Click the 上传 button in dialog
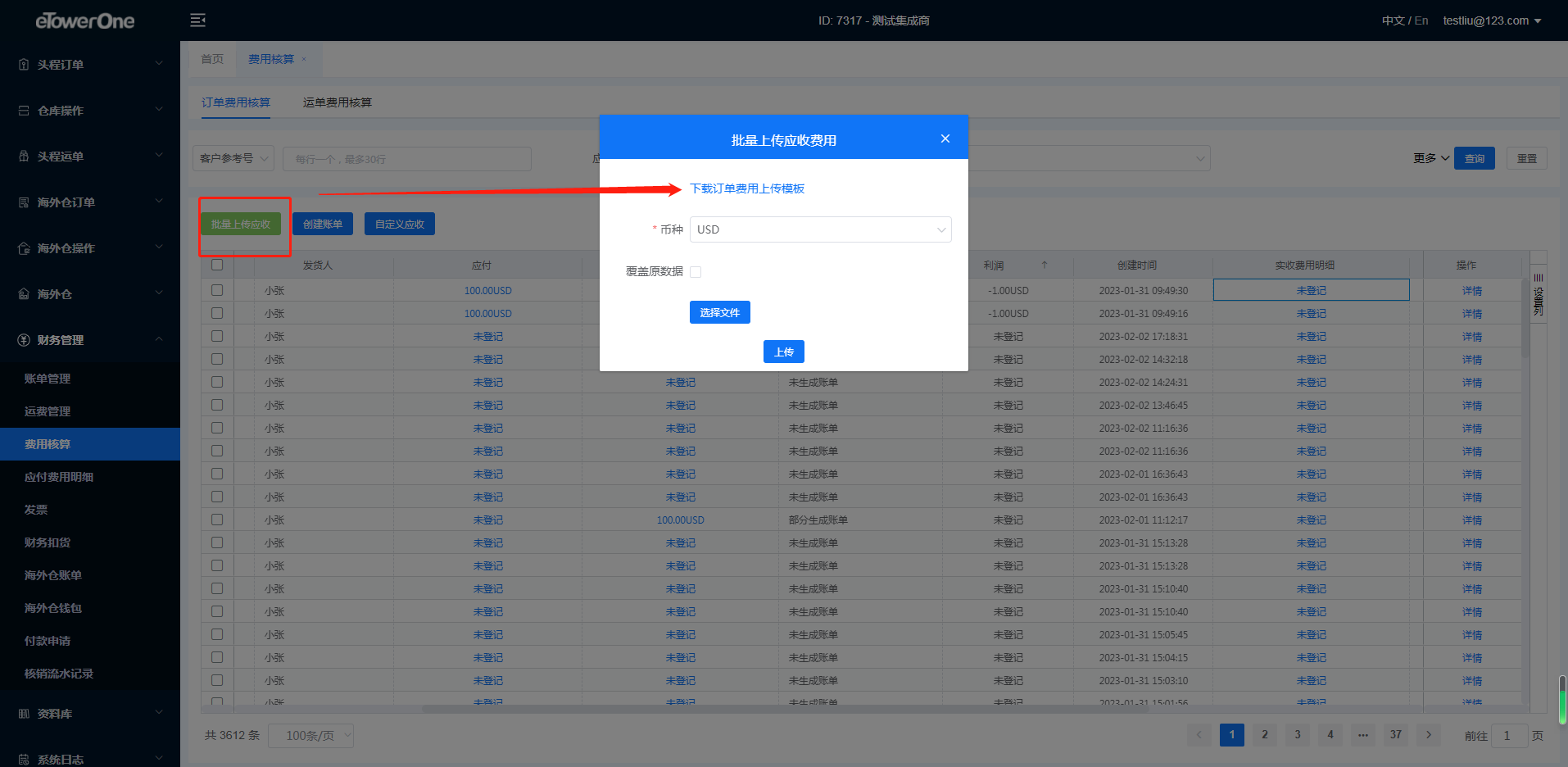 (x=784, y=352)
